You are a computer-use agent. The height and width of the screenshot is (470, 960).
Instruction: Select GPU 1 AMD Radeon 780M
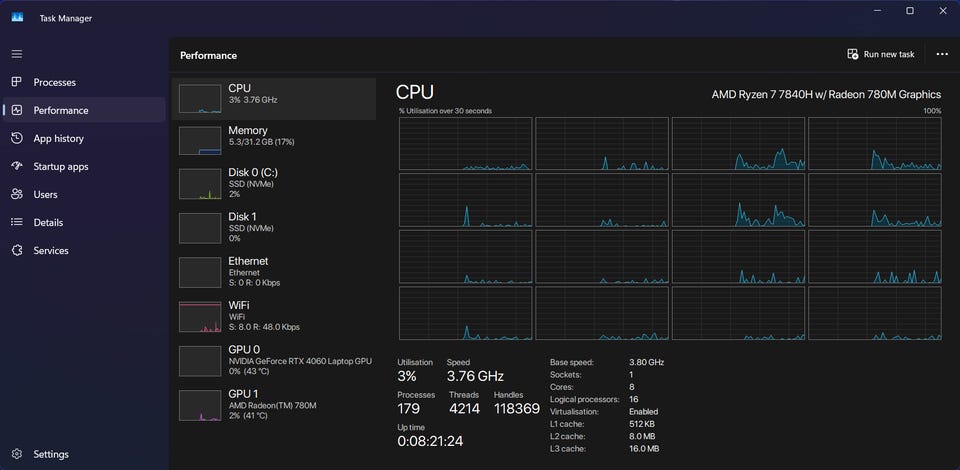274,405
